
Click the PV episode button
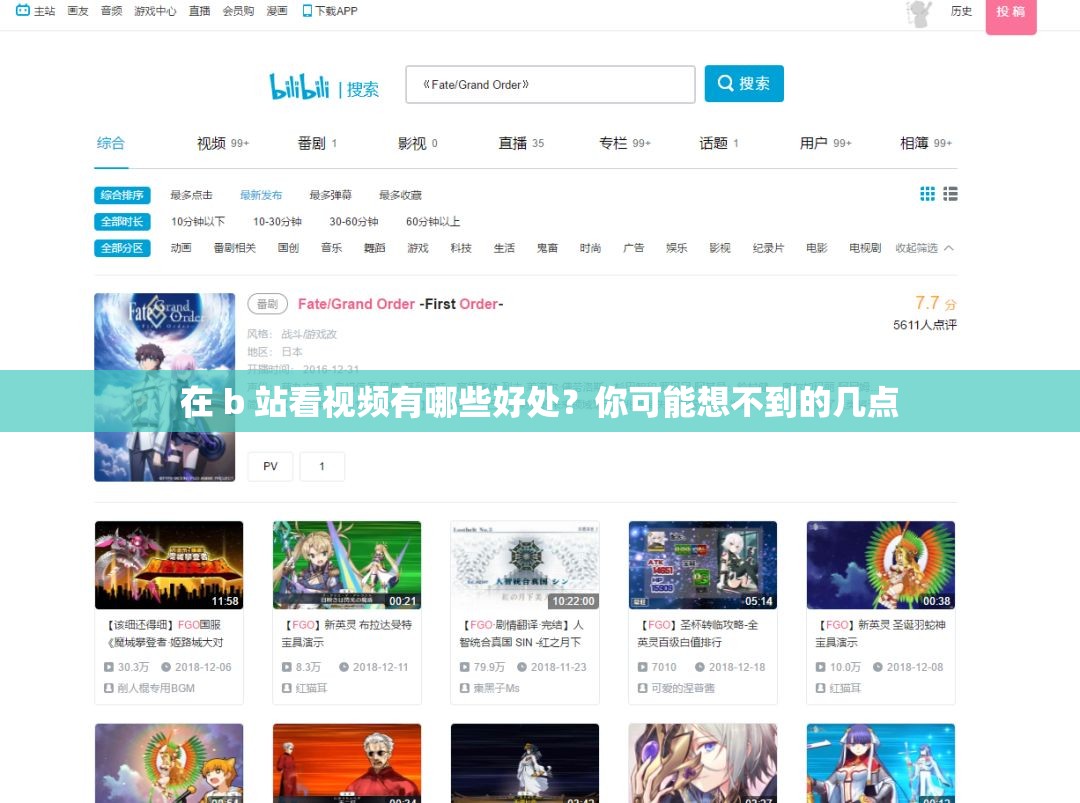(270, 466)
